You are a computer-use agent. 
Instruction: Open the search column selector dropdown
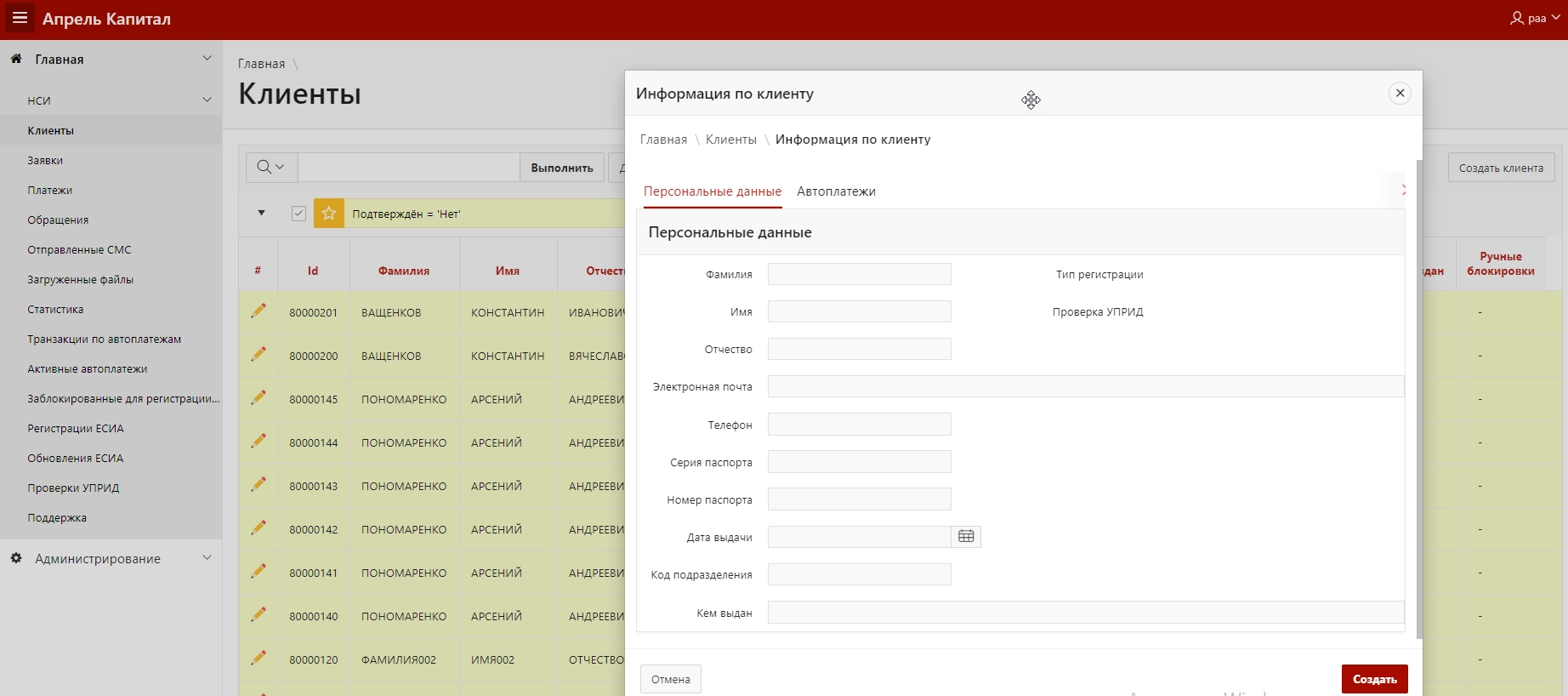pyautogui.click(x=271, y=168)
